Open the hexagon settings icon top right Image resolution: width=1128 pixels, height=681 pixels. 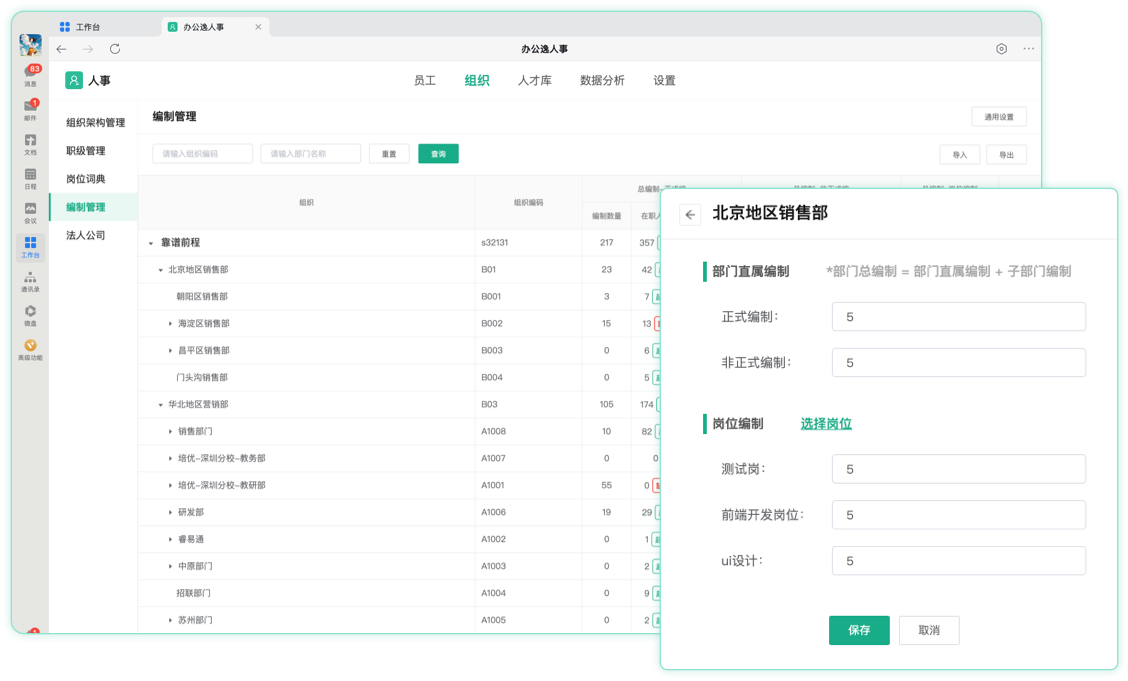point(1001,49)
